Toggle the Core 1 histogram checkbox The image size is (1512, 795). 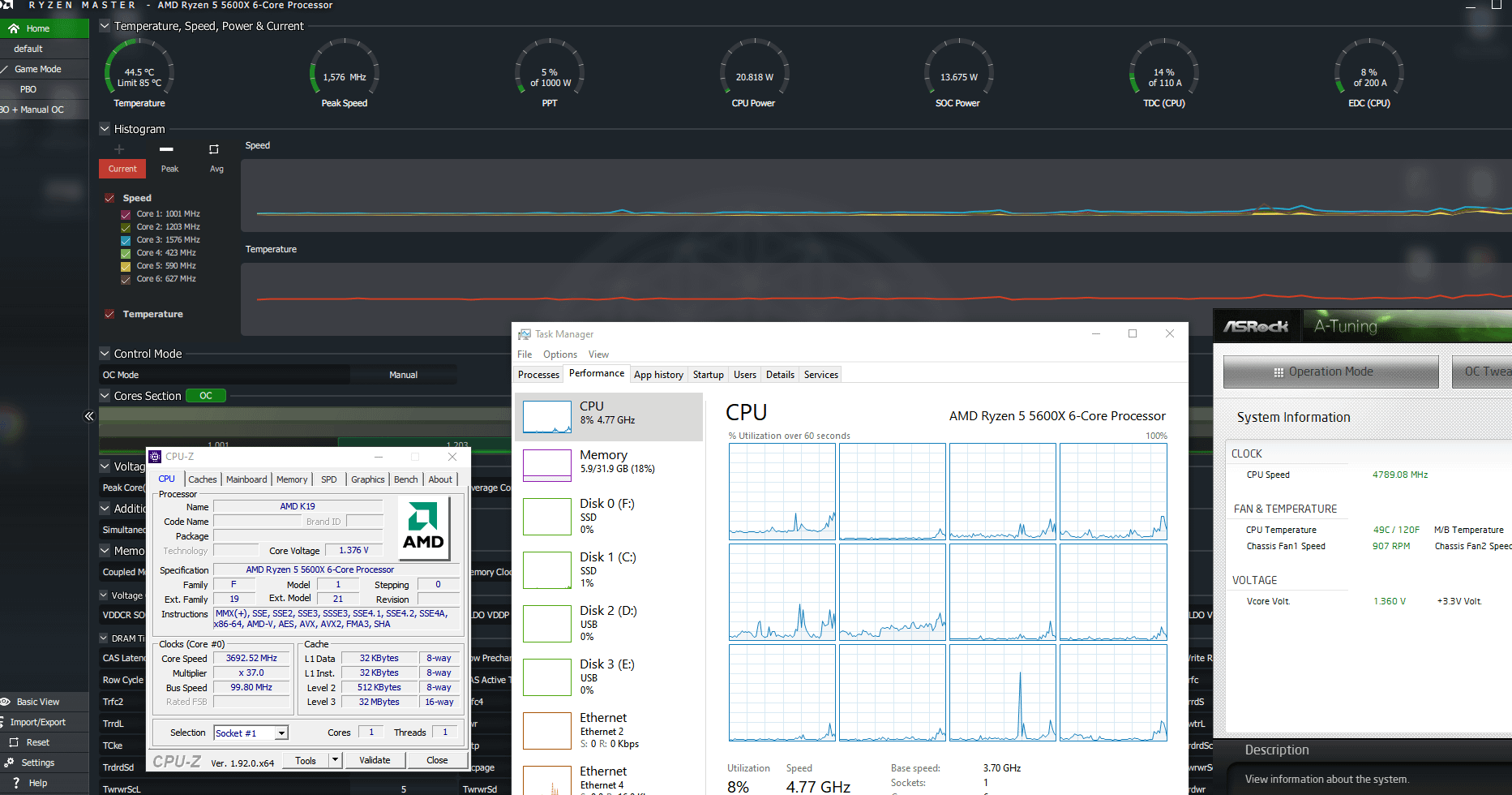(126, 214)
